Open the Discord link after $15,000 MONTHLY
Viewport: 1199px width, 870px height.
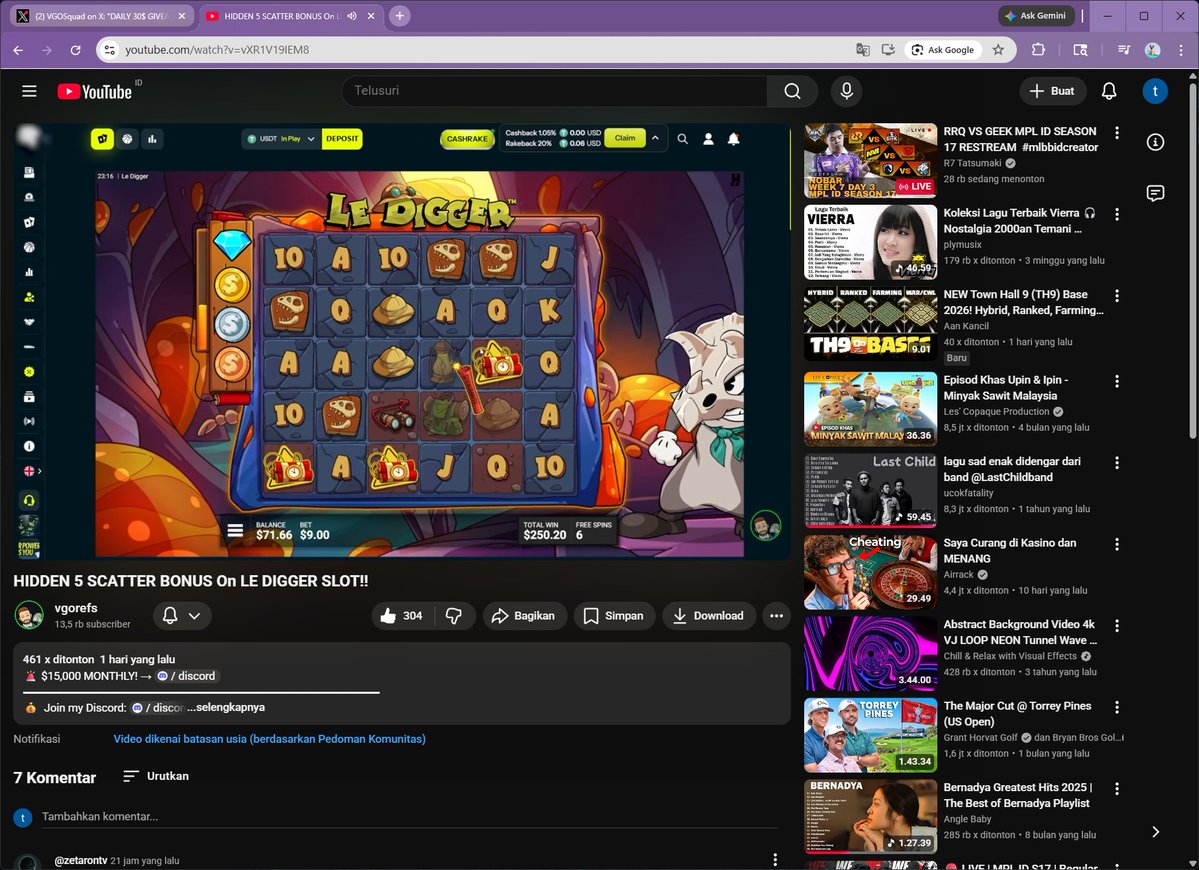click(186, 676)
